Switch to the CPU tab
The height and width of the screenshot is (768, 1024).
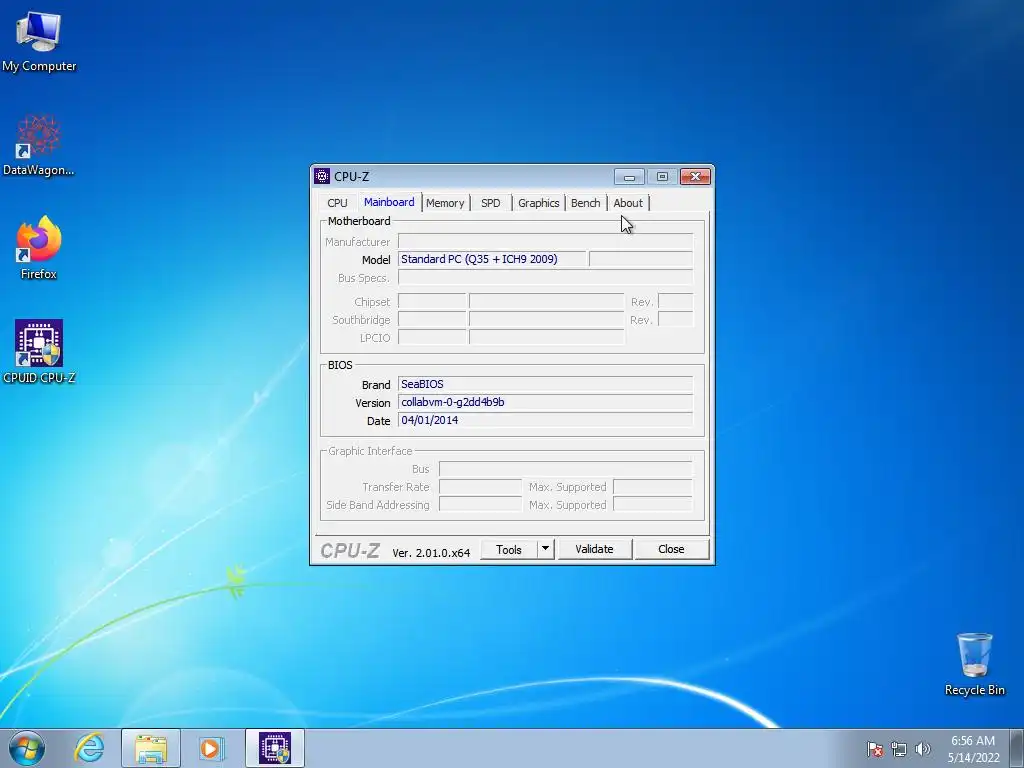(x=338, y=203)
